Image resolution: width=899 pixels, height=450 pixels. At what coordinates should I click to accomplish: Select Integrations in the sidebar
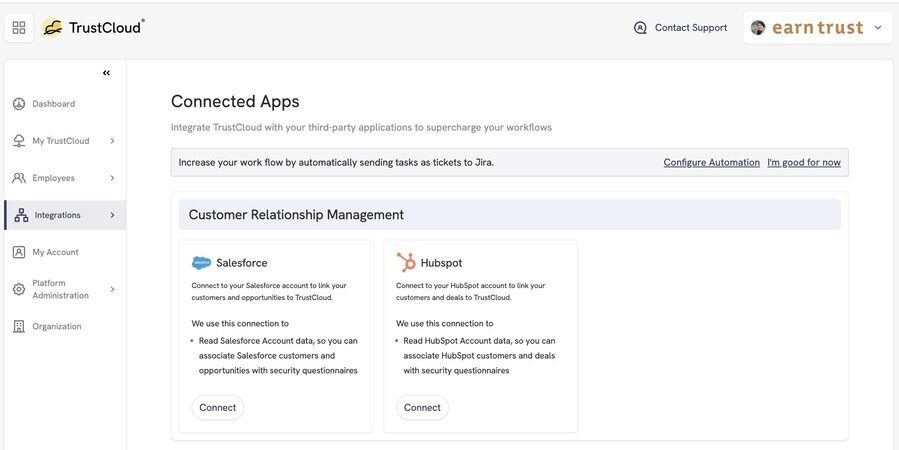point(65,216)
